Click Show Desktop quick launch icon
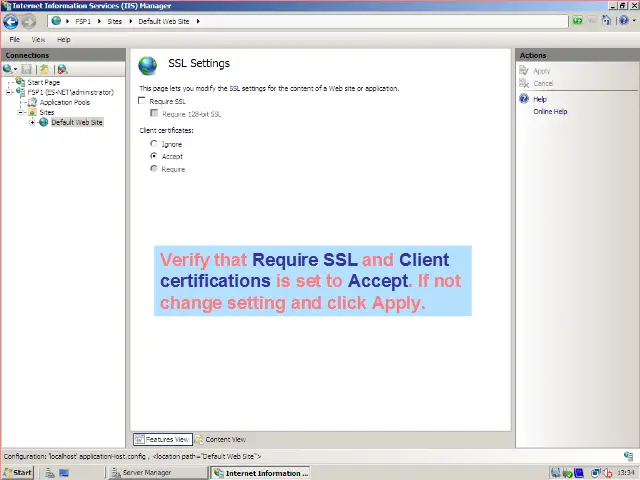The width and height of the screenshot is (640, 480). (x=64, y=473)
